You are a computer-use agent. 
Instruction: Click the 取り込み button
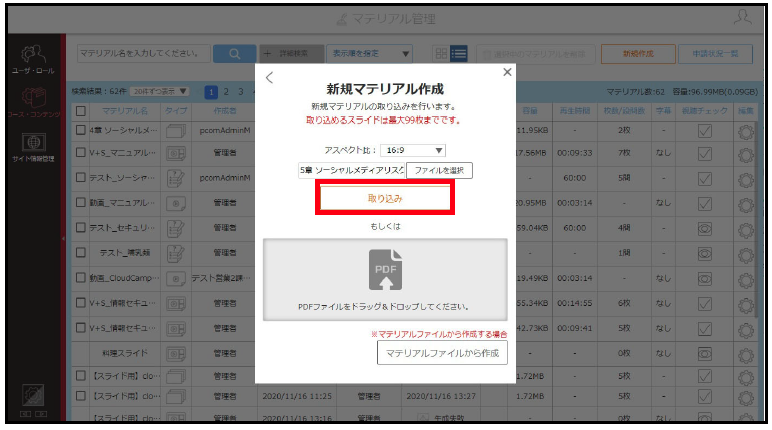385,198
